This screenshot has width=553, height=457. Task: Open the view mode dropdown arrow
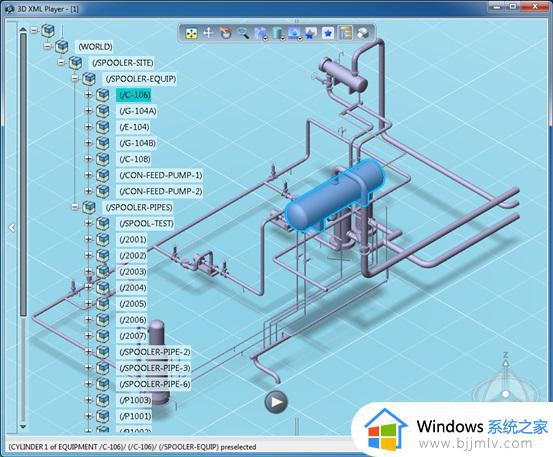coord(266,38)
